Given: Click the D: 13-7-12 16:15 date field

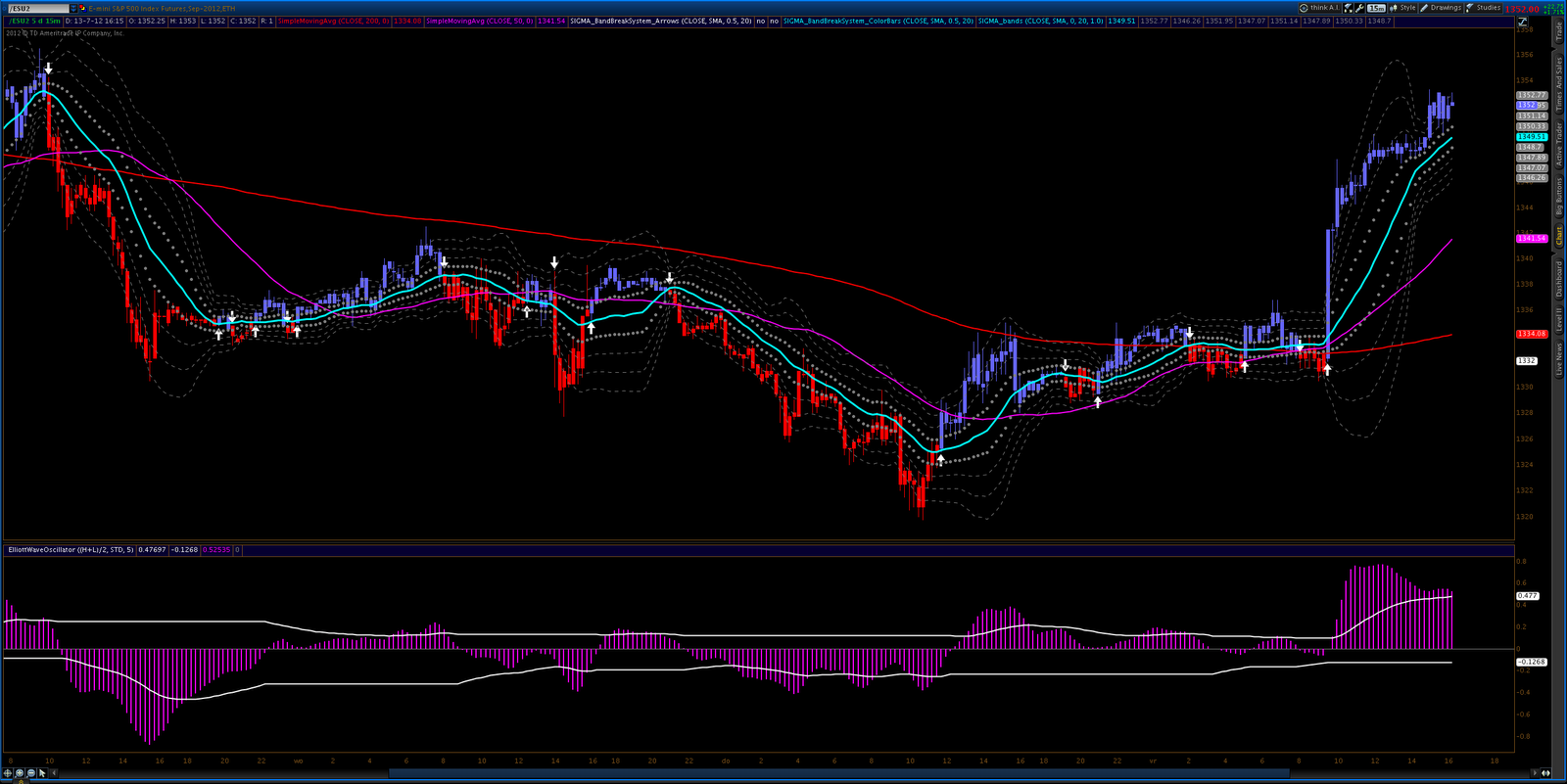Looking at the screenshot, I should coord(94,21).
